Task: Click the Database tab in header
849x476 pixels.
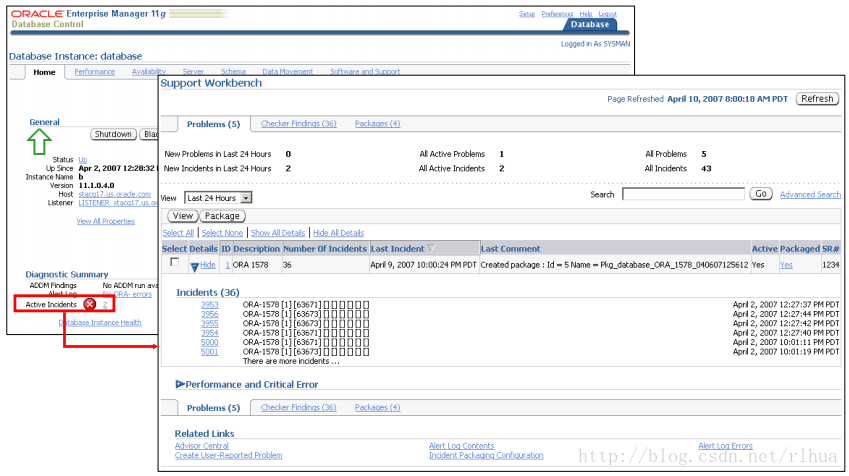Action: click(590, 24)
